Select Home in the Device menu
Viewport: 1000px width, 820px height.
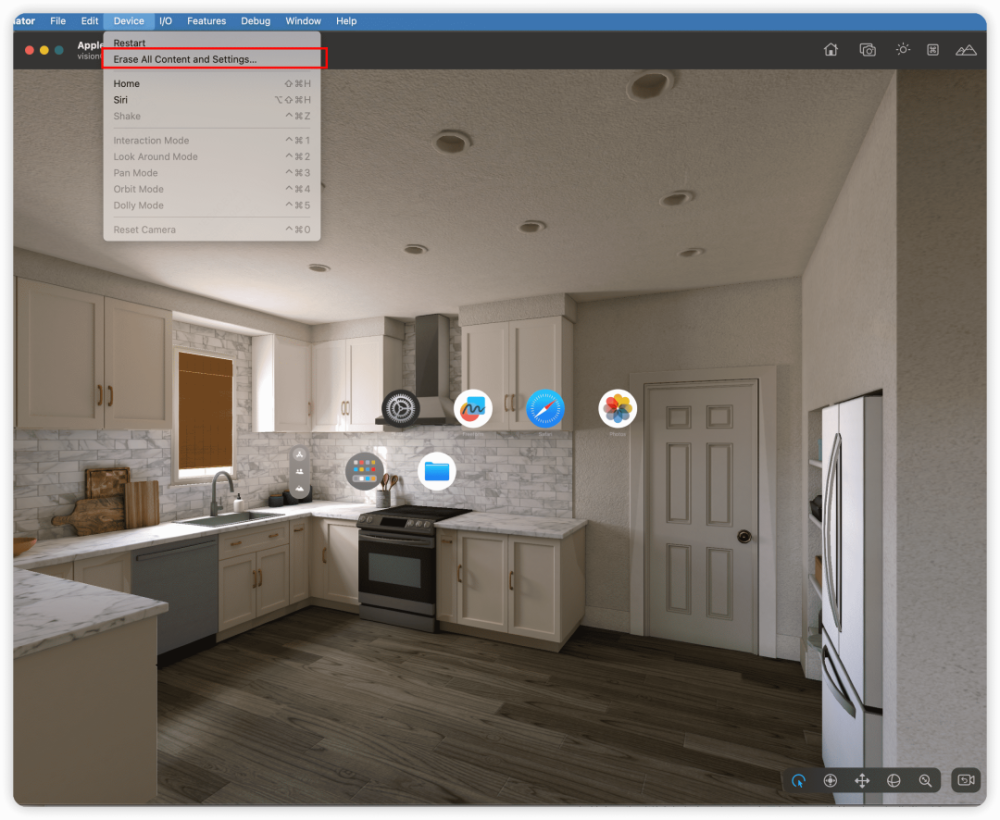[212, 84]
